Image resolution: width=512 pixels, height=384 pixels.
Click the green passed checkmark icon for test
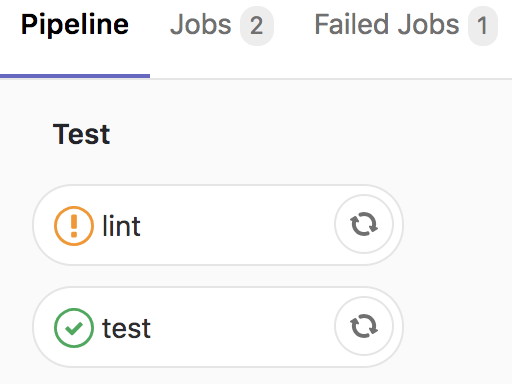click(x=74, y=328)
